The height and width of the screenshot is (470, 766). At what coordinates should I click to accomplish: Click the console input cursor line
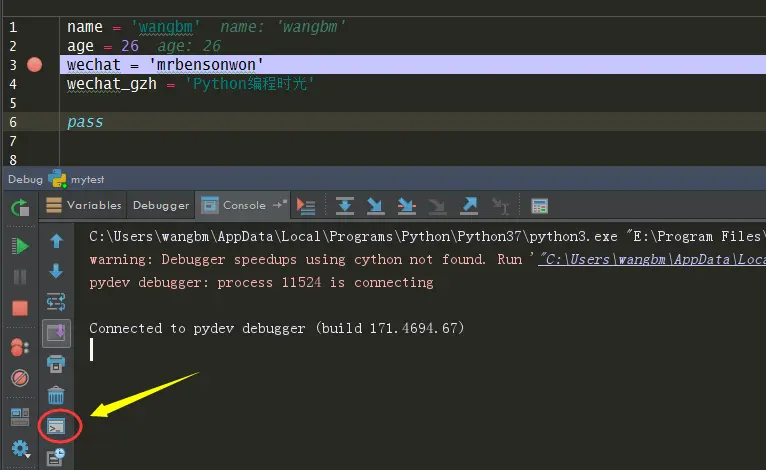pos(91,350)
